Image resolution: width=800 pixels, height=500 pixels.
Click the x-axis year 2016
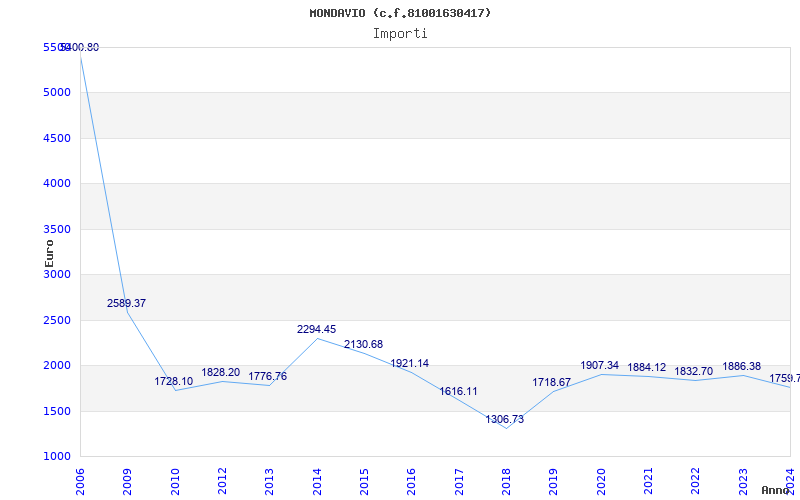point(412,482)
